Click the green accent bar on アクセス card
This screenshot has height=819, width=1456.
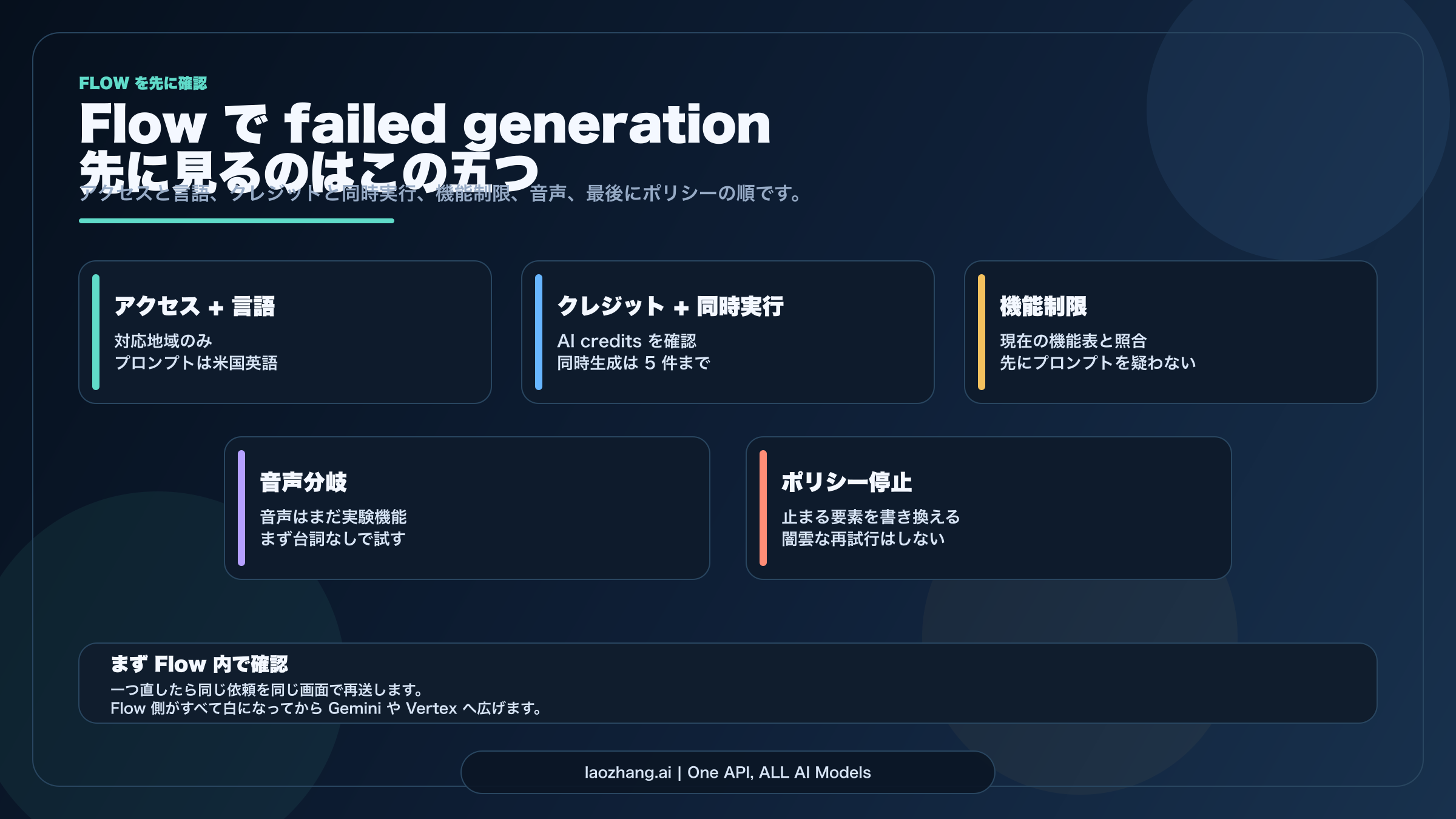(96, 332)
